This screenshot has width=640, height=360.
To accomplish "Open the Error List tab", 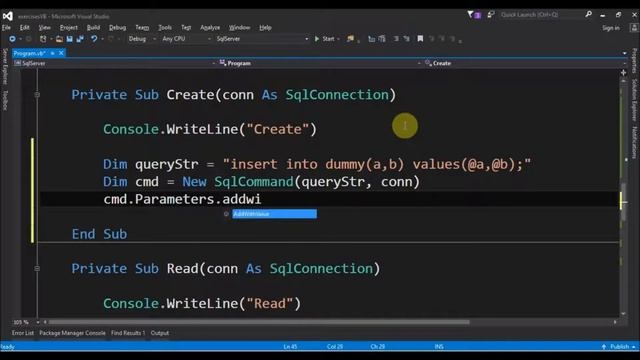I will point(23,333).
